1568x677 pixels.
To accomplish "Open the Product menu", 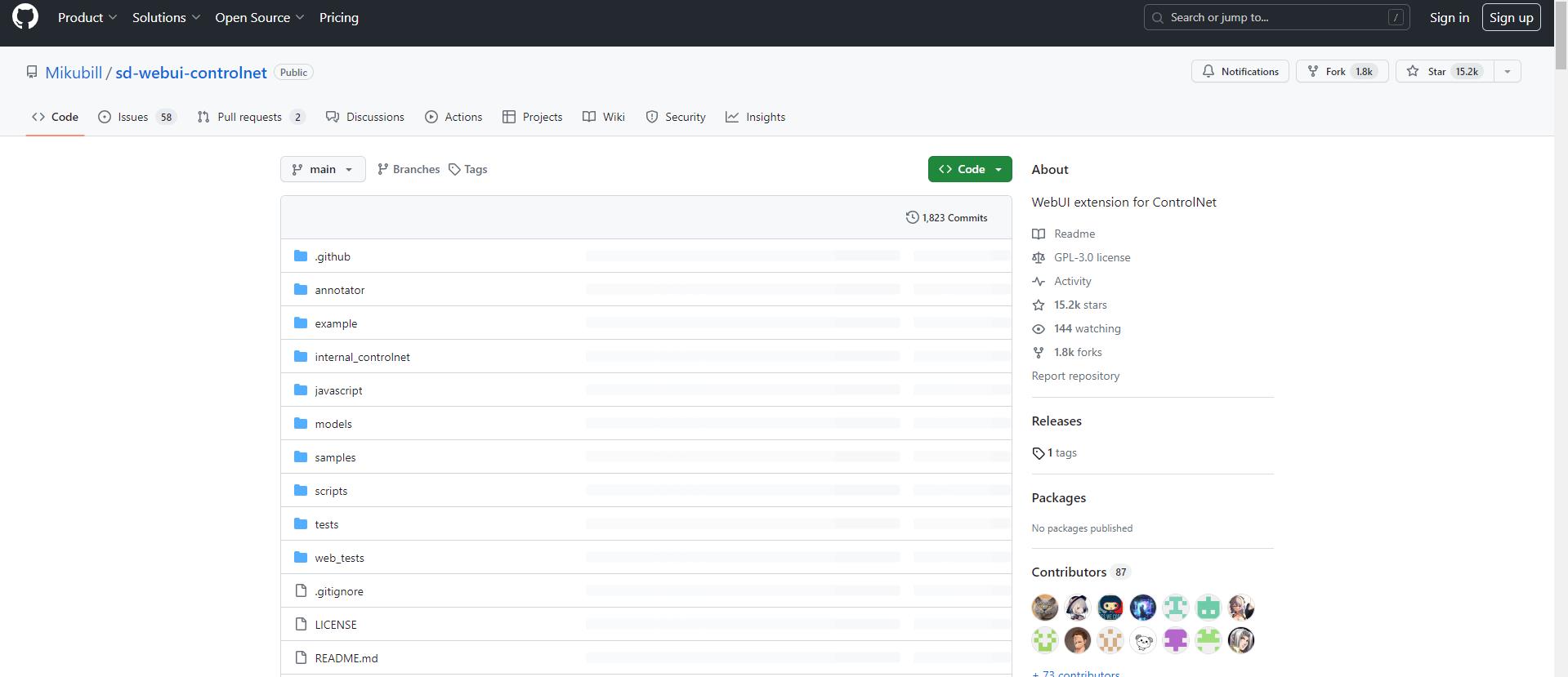I will [87, 17].
